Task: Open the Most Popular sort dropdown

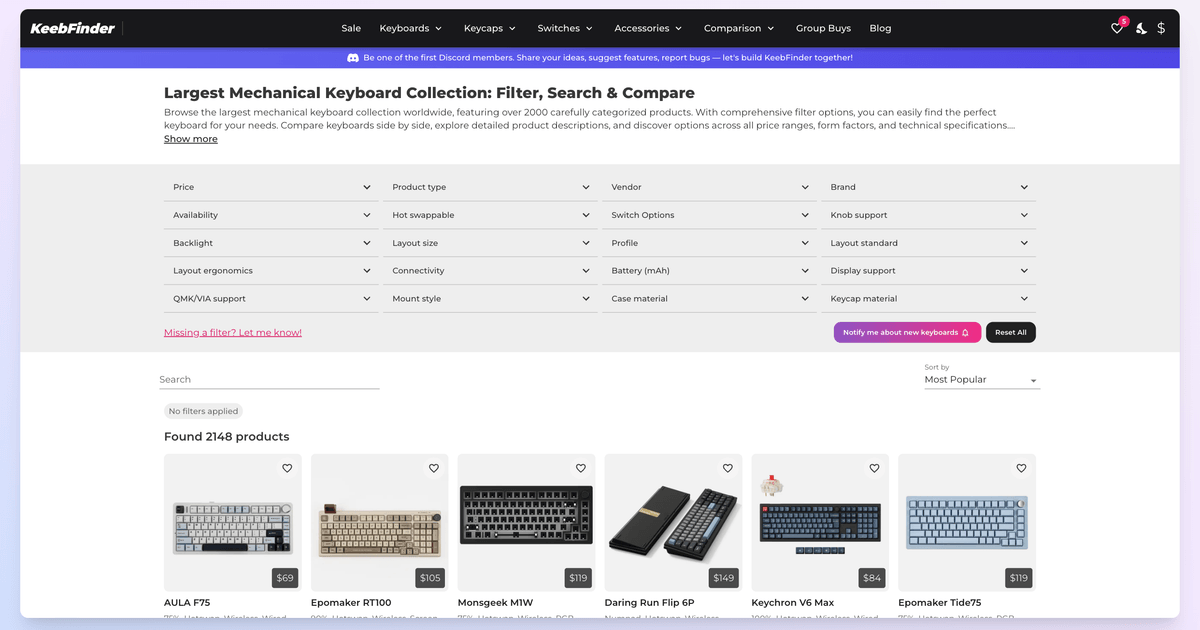Action: coord(982,380)
